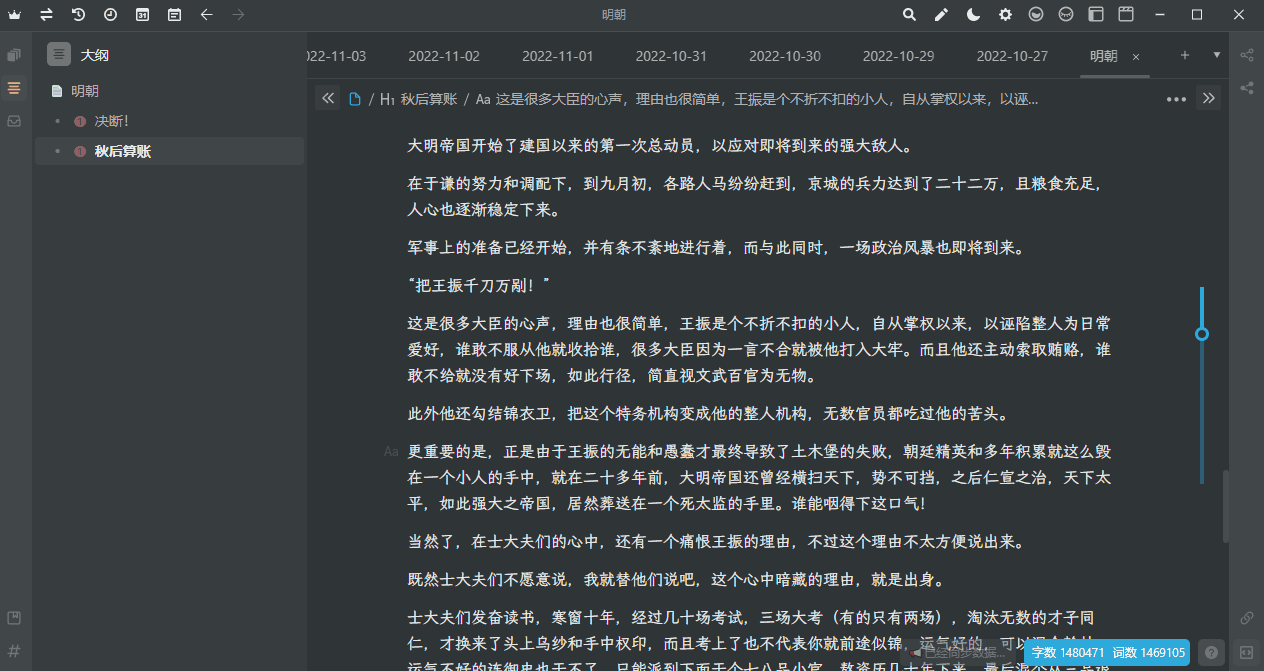
Task: Open the help question mark icon
Action: point(1211,652)
